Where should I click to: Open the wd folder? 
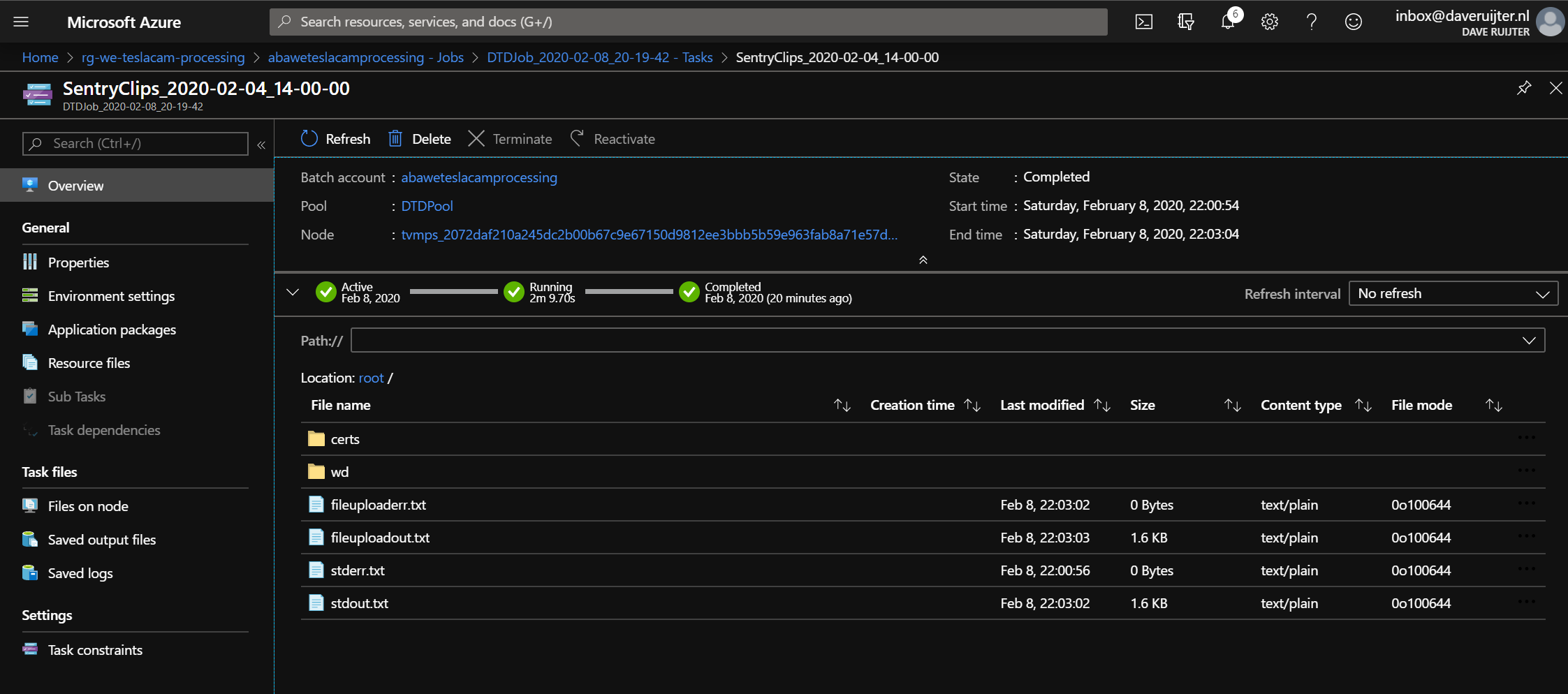coord(339,472)
